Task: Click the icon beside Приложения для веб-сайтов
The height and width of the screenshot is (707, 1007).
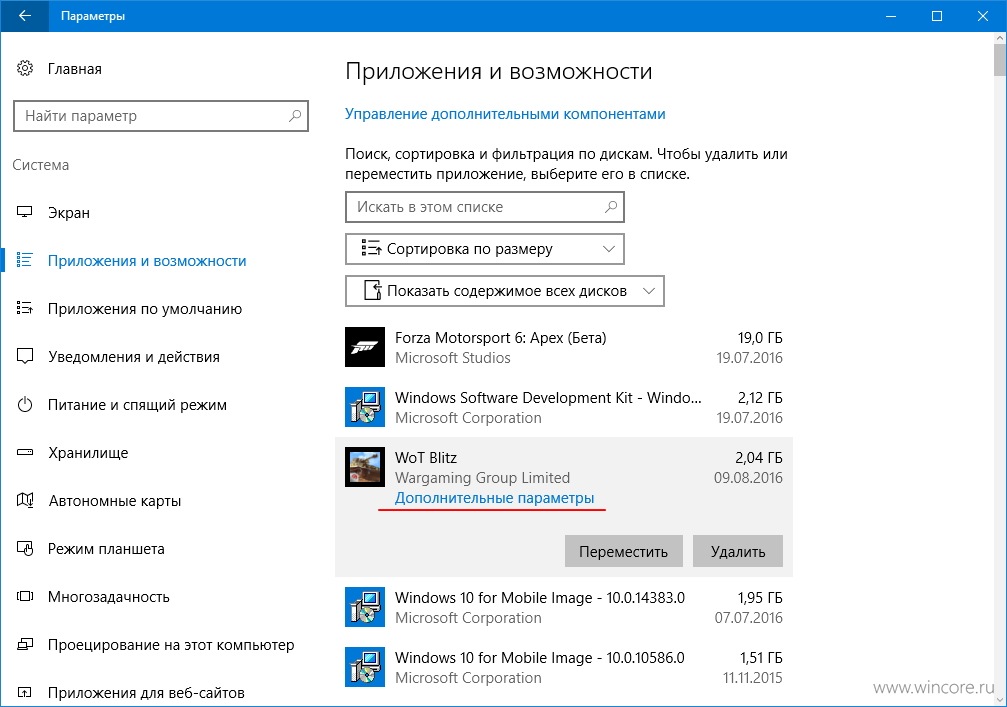Action: (x=25, y=692)
